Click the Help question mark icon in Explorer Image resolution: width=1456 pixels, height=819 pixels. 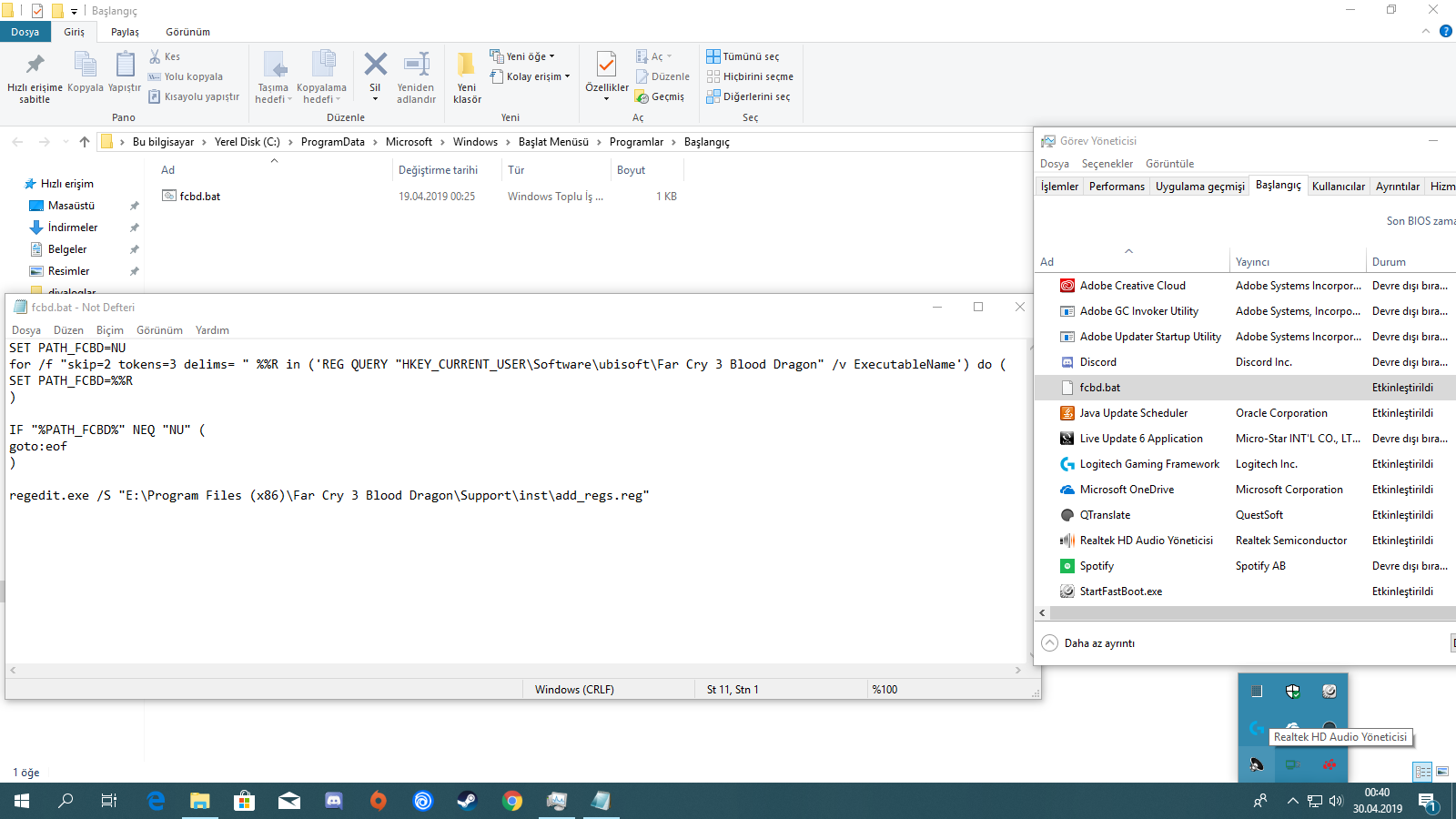pos(1446,31)
